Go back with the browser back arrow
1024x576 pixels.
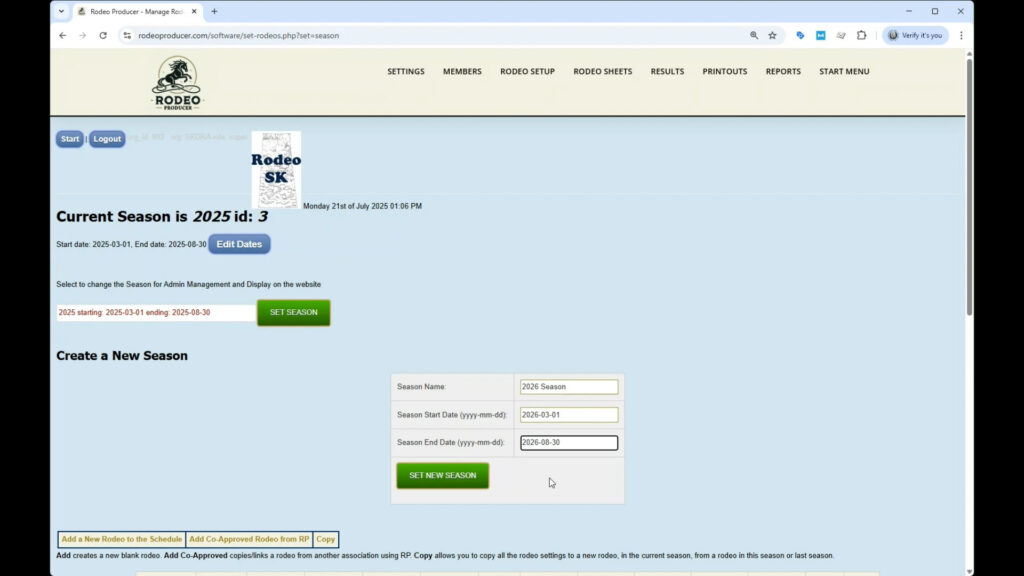[63, 35]
